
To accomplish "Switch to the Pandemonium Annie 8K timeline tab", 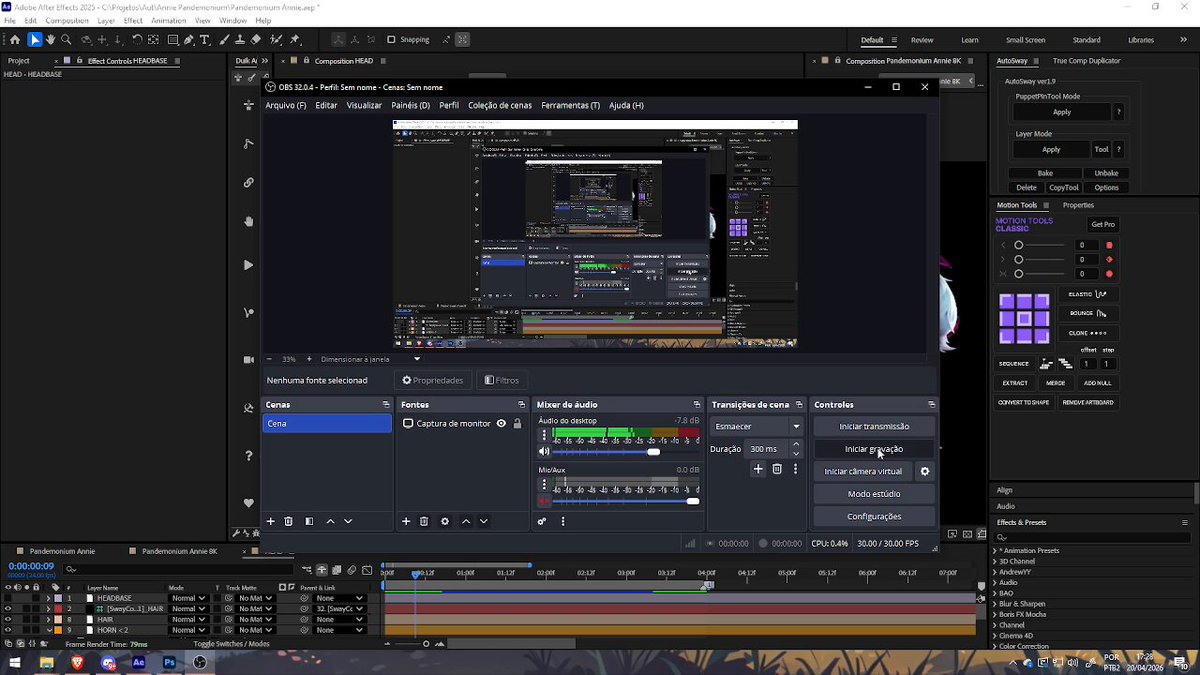I will tap(179, 551).
